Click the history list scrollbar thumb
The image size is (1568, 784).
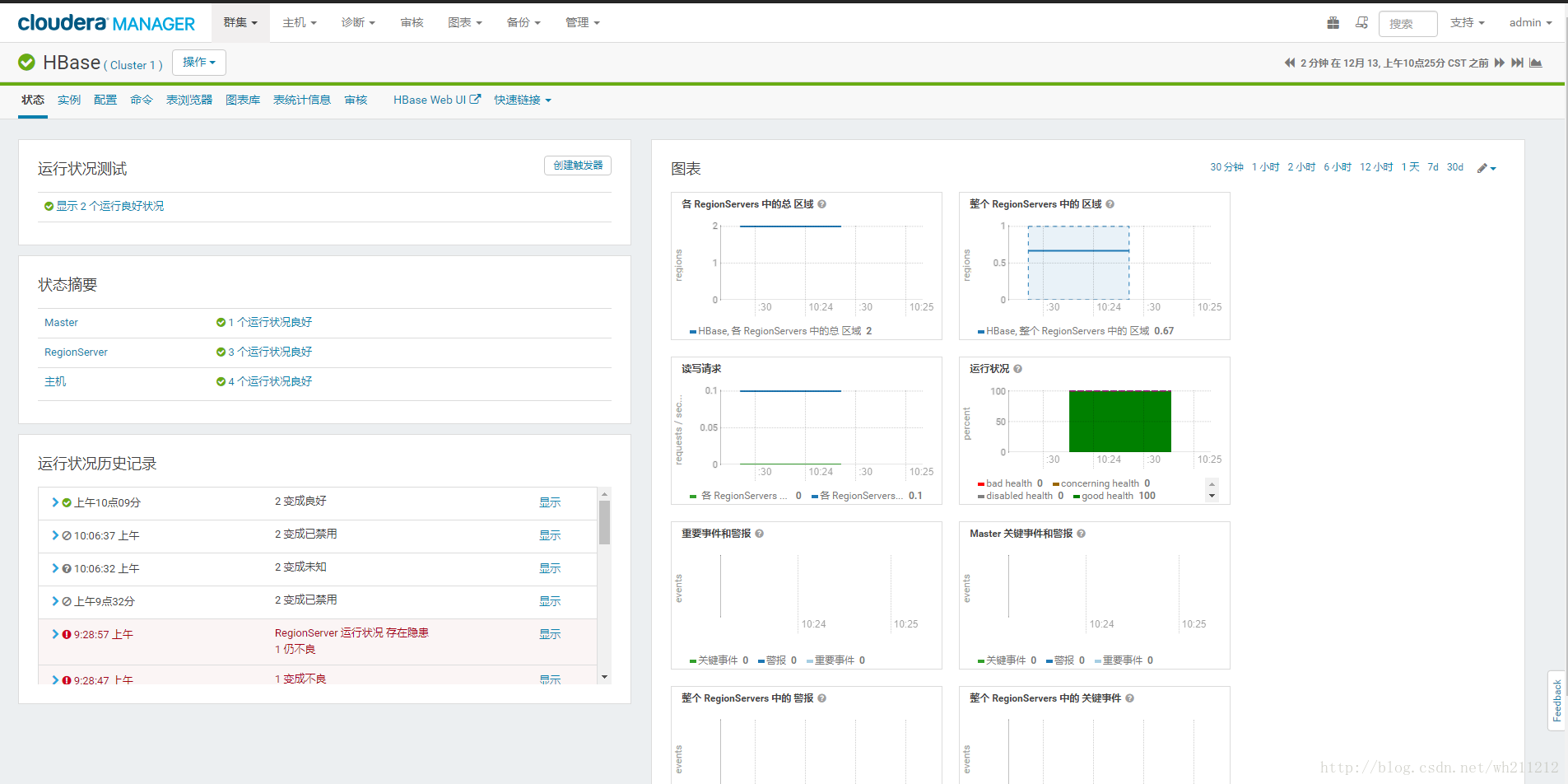coord(604,523)
